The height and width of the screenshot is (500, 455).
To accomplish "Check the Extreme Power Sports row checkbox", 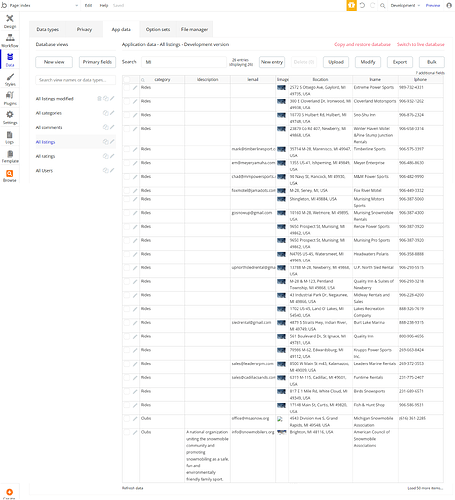I will point(127,88).
